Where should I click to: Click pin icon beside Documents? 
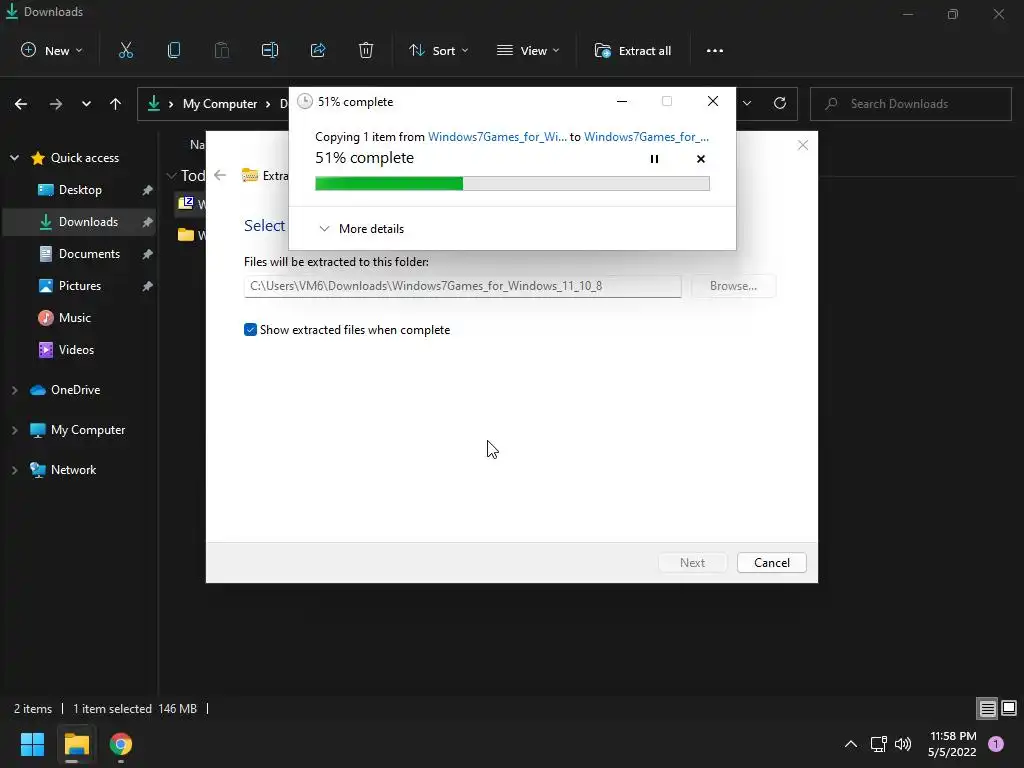pyautogui.click(x=148, y=253)
